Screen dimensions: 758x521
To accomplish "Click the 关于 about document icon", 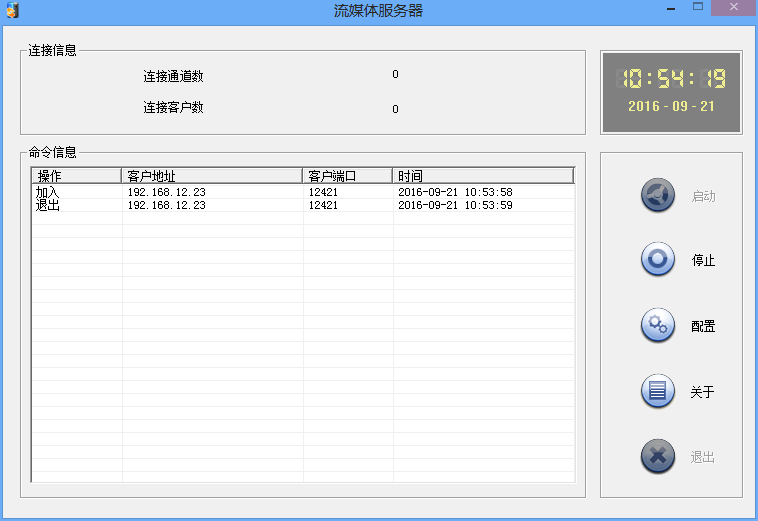I will (657, 391).
